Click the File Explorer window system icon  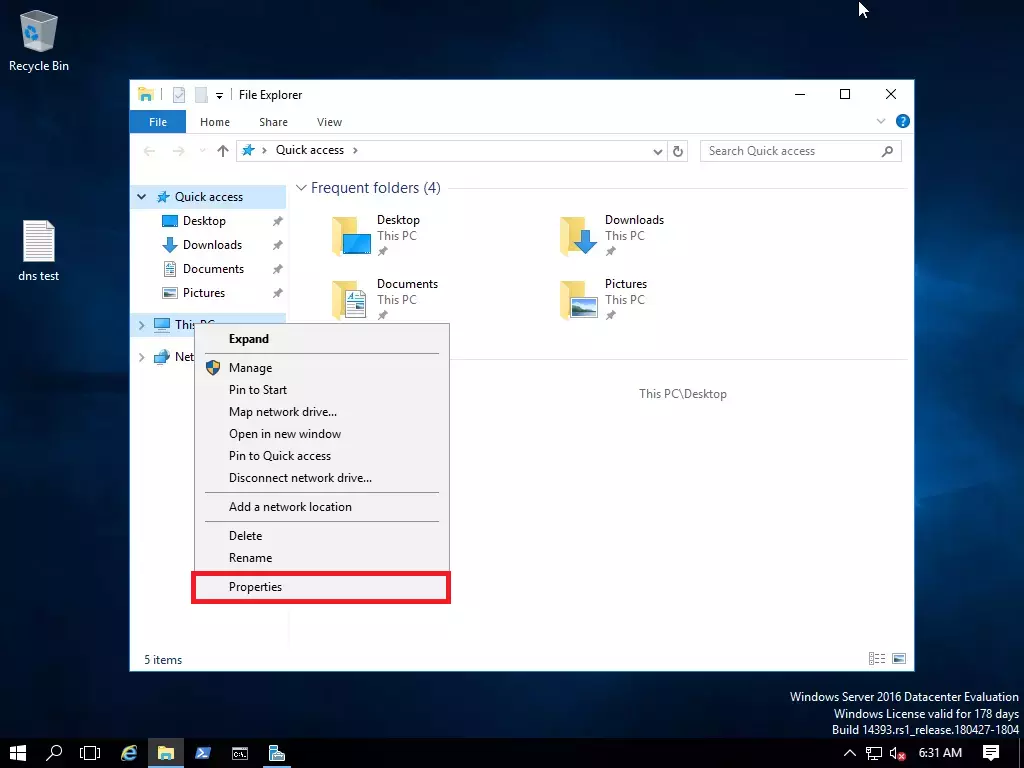(x=146, y=95)
